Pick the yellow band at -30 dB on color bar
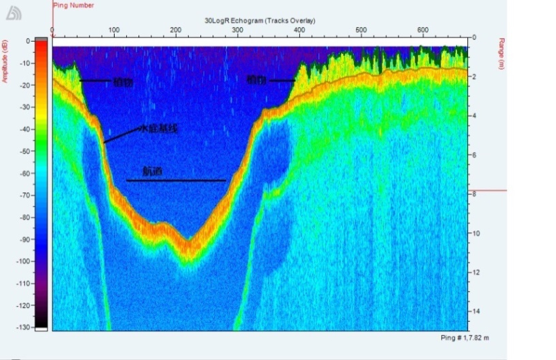Image resolution: width=556 pixels, height=360 pixels. point(41,107)
